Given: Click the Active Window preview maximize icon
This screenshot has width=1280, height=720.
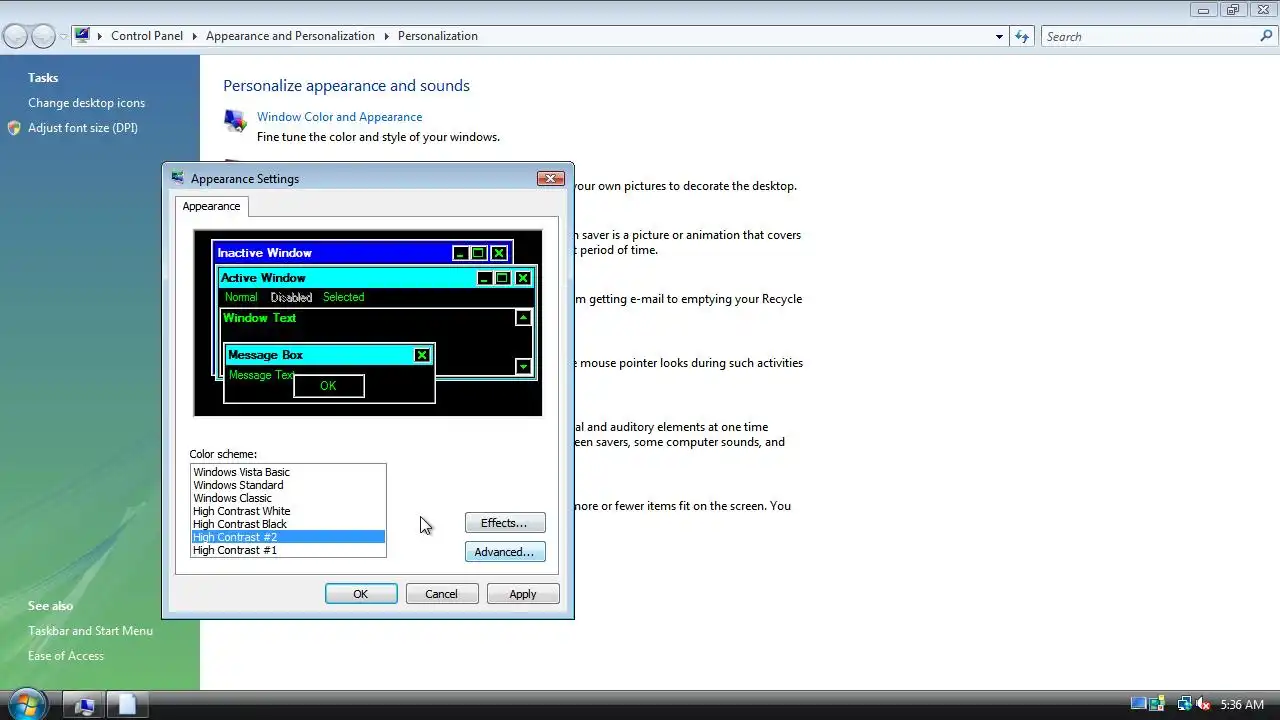Looking at the screenshot, I should click(503, 278).
